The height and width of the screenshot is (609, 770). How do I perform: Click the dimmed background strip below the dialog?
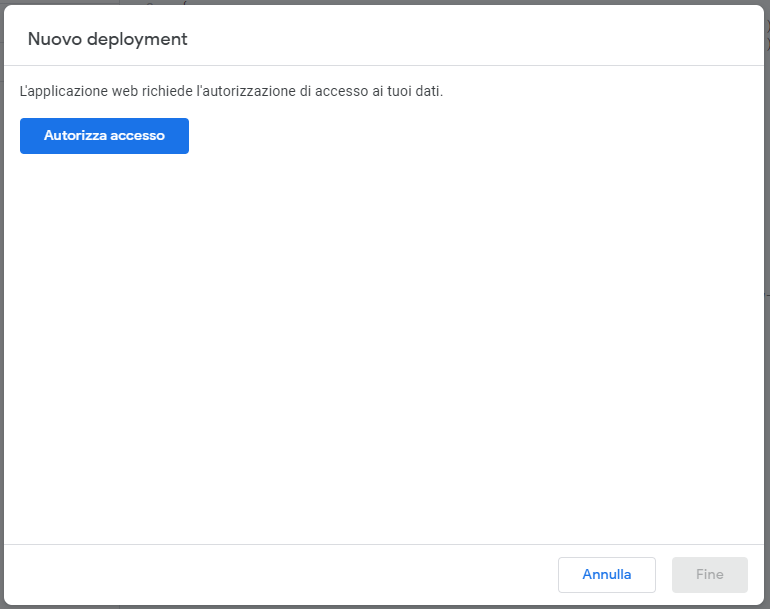[x=385, y=606]
